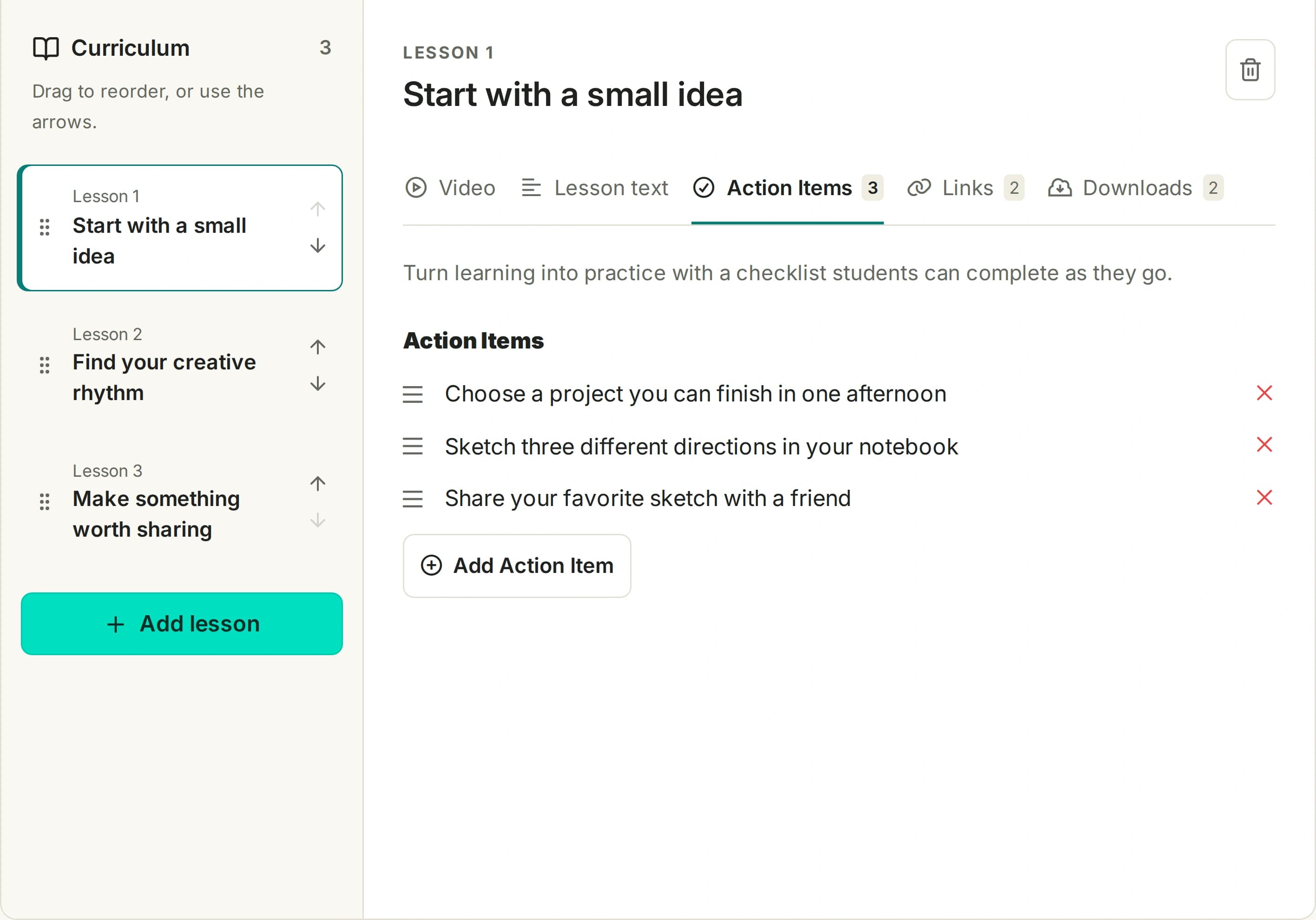Grab the drag handle for Lesson 1
This screenshot has width=1316, height=920.
pyautogui.click(x=45, y=227)
